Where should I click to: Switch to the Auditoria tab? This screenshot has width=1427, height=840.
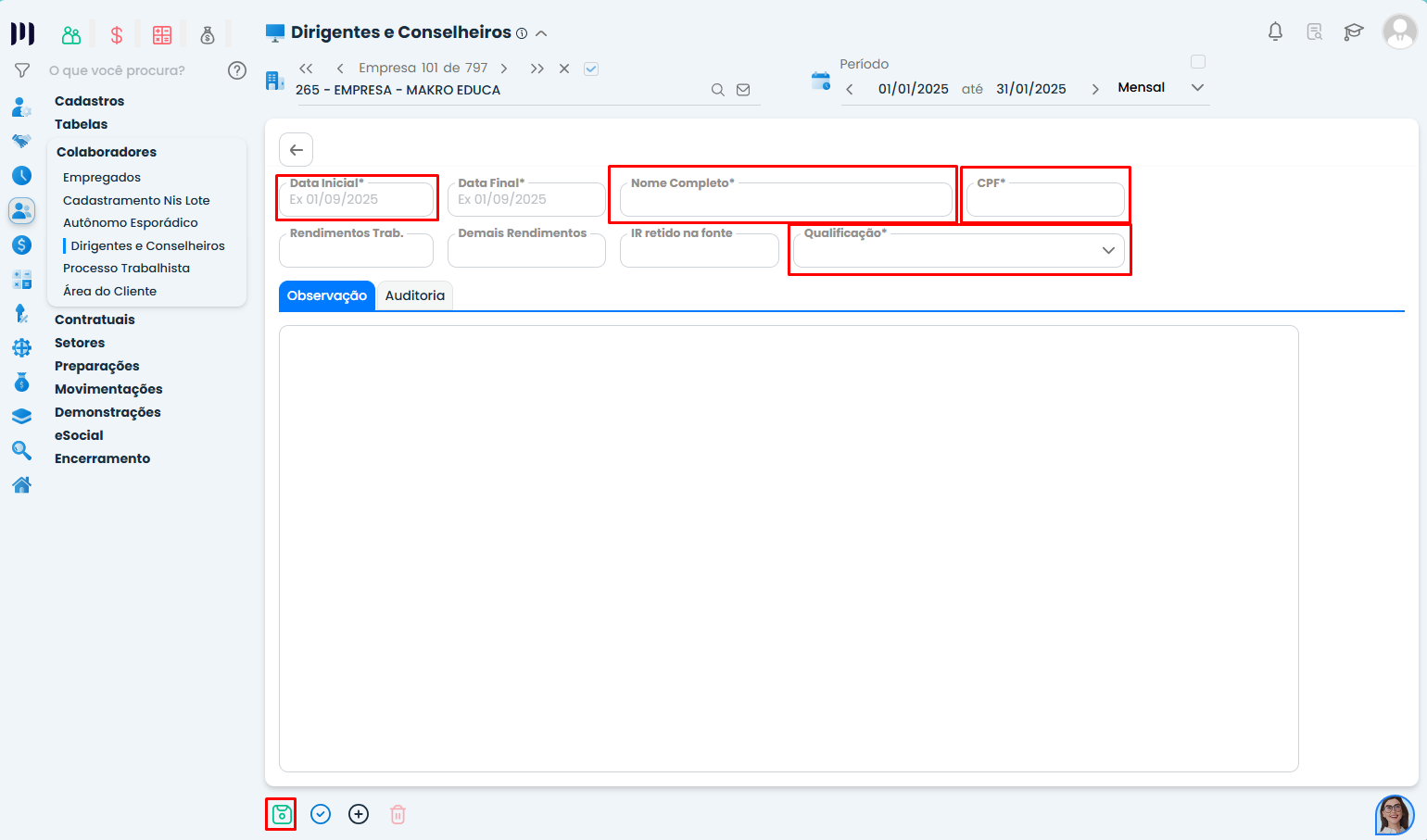click(414, 295)
